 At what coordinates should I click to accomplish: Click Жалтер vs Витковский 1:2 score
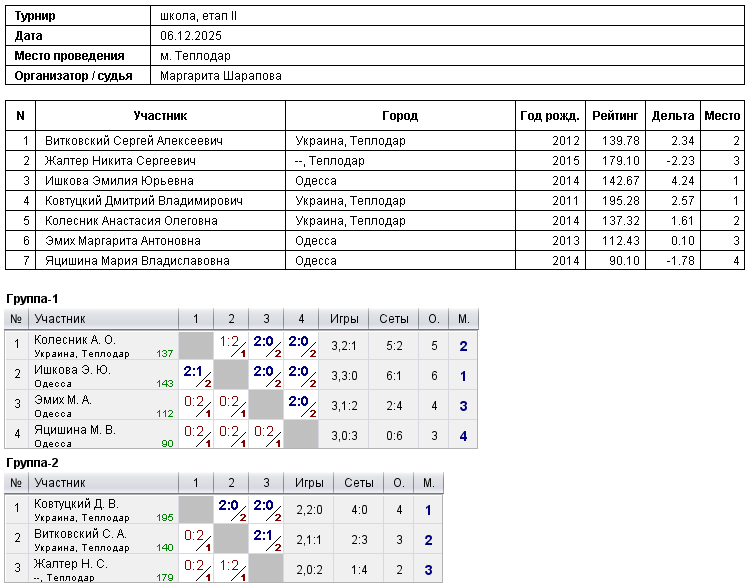(x=232, y=569)
